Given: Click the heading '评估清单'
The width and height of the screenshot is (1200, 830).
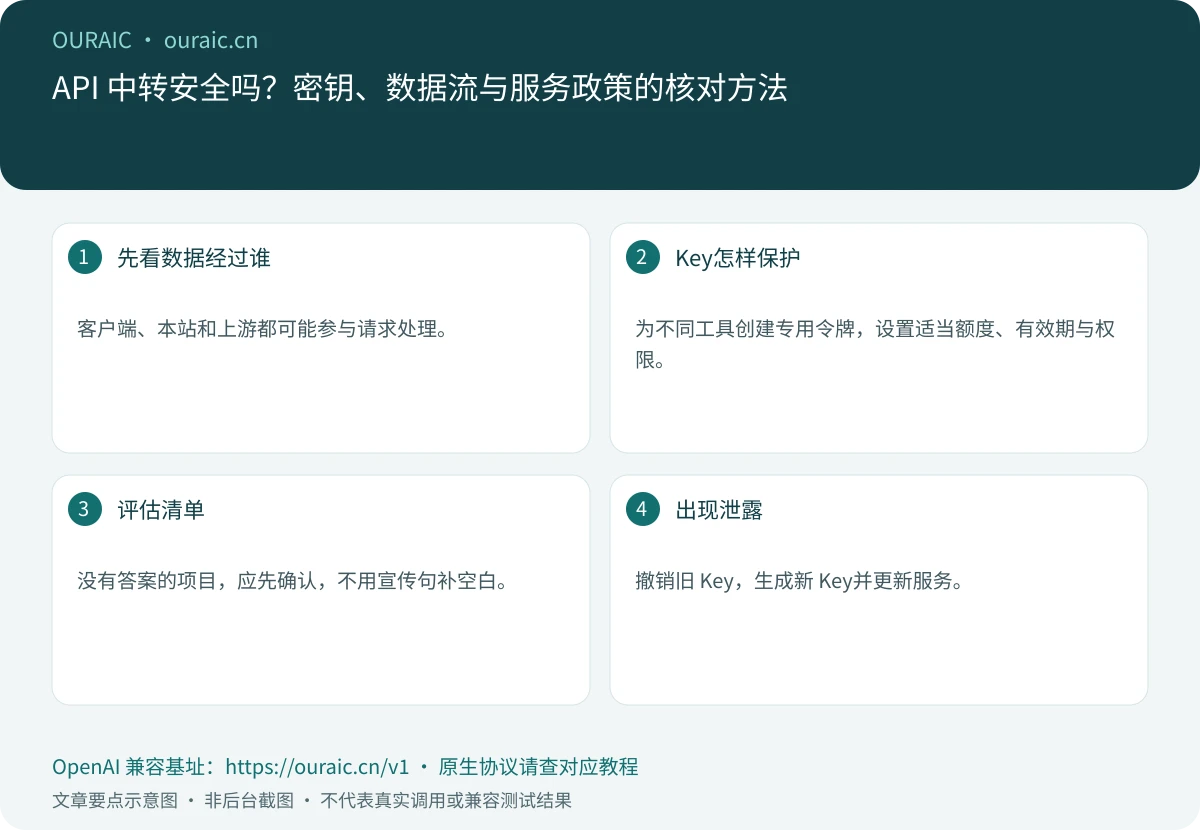Looking at the screenshot, I should pyautogui.click(x=161, y=510).
